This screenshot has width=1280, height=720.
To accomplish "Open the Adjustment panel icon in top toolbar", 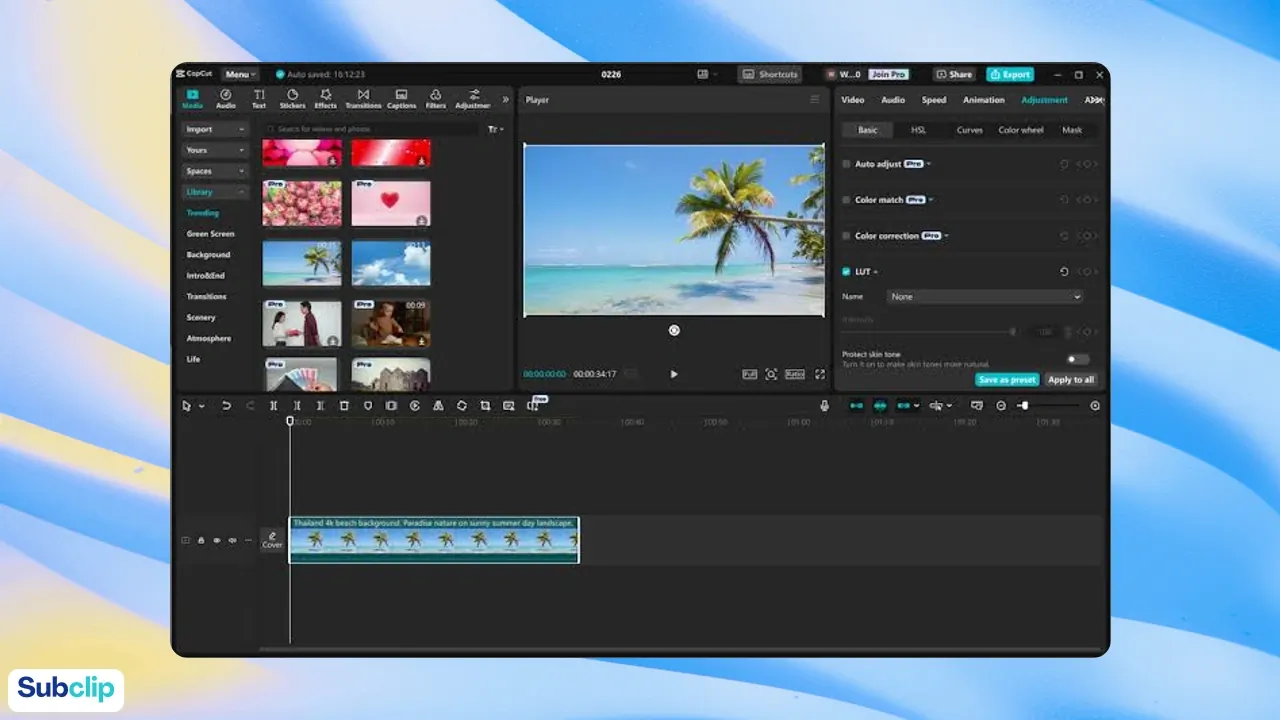I will click(473, 99).
